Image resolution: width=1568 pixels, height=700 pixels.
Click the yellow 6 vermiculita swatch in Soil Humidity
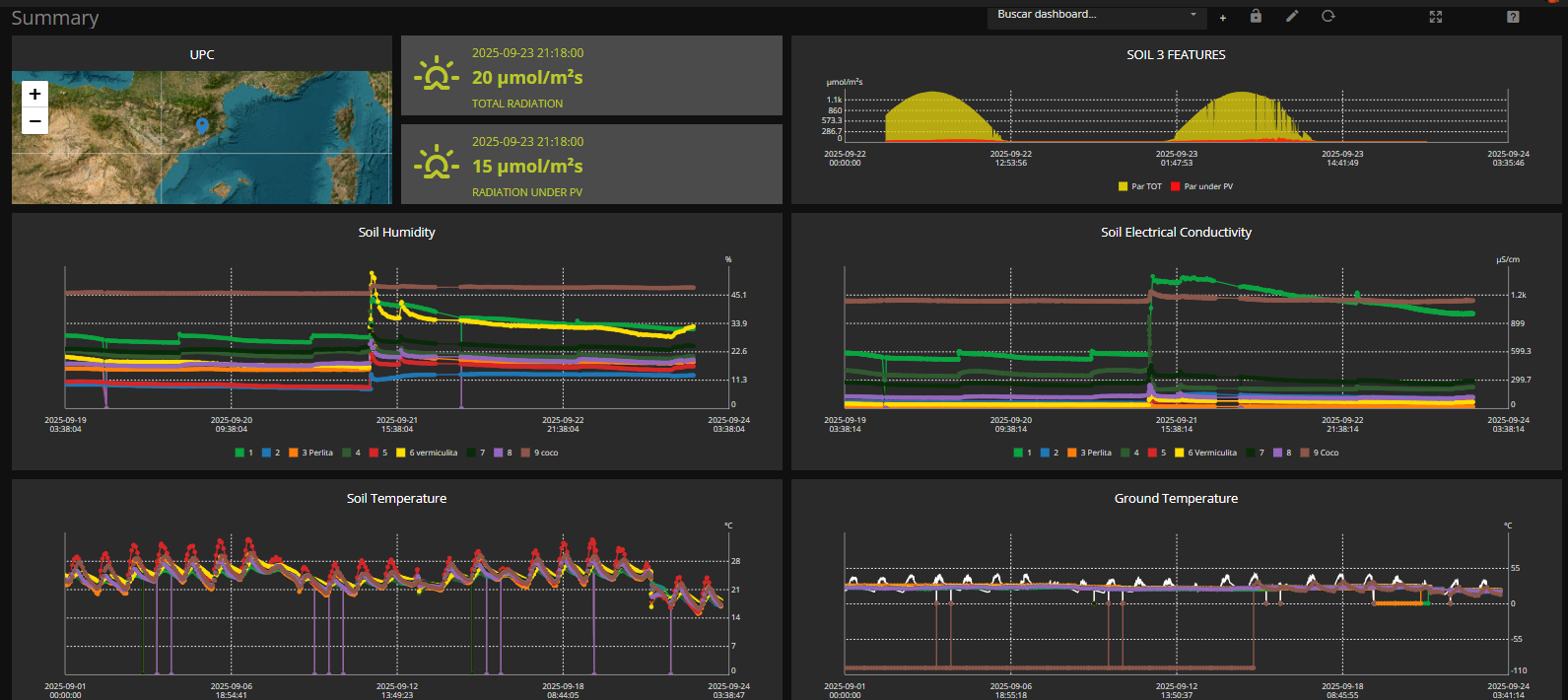tap(401, 454)
